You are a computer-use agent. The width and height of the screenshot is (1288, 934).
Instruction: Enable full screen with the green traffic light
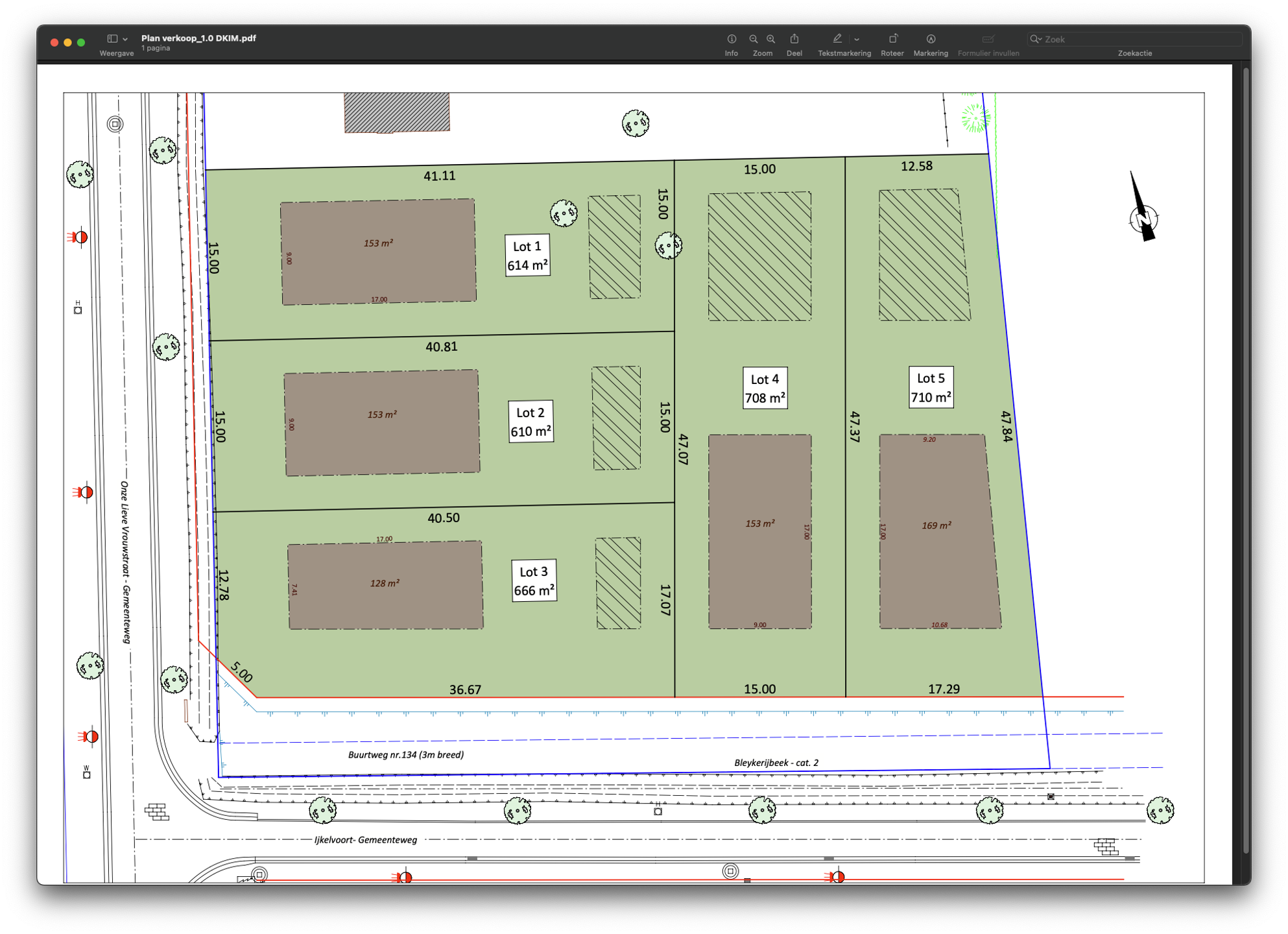coord(80,41)
